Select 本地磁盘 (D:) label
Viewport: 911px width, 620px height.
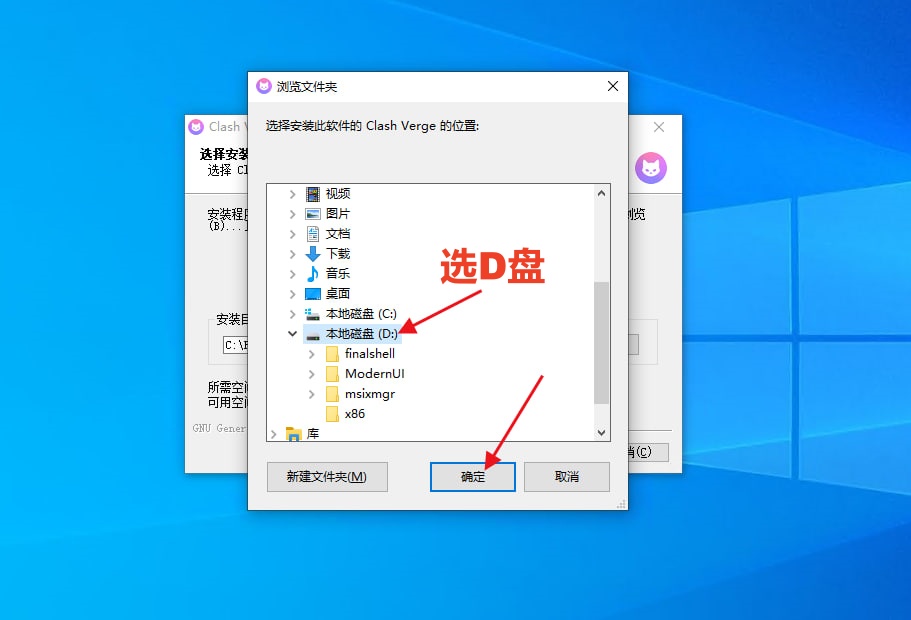[x=361, y=334]
